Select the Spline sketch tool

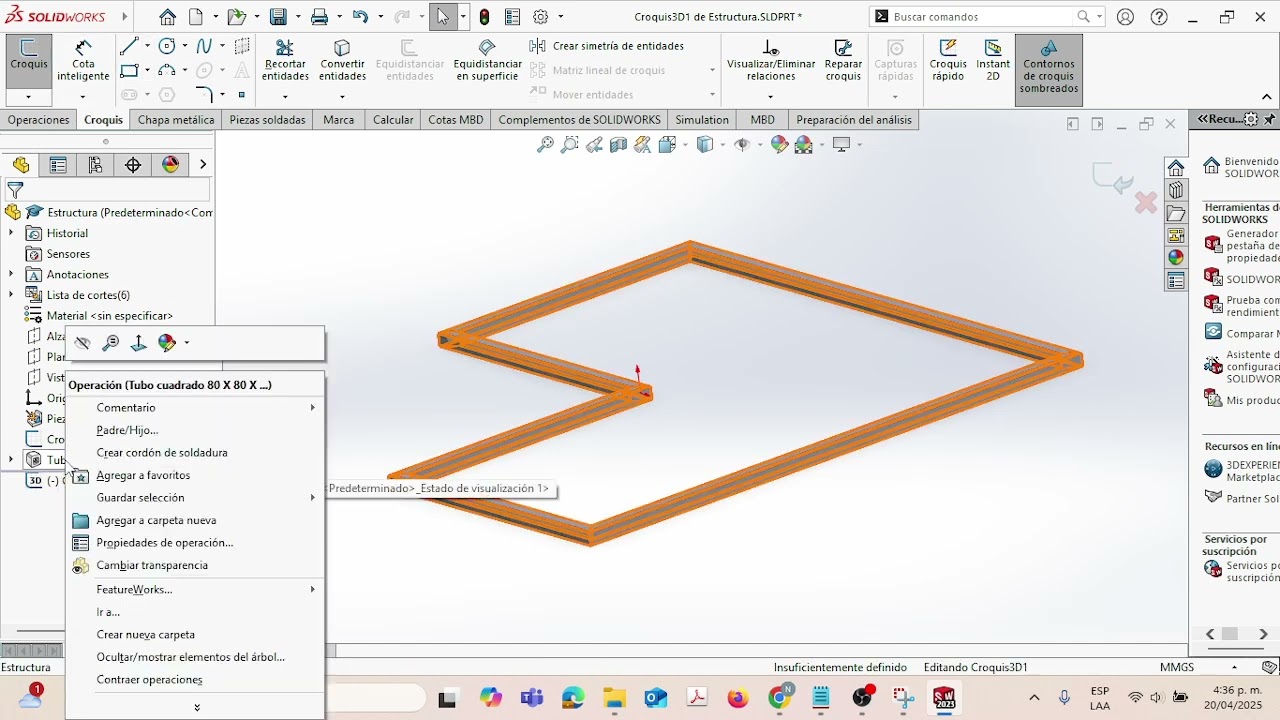pos(204,46)
